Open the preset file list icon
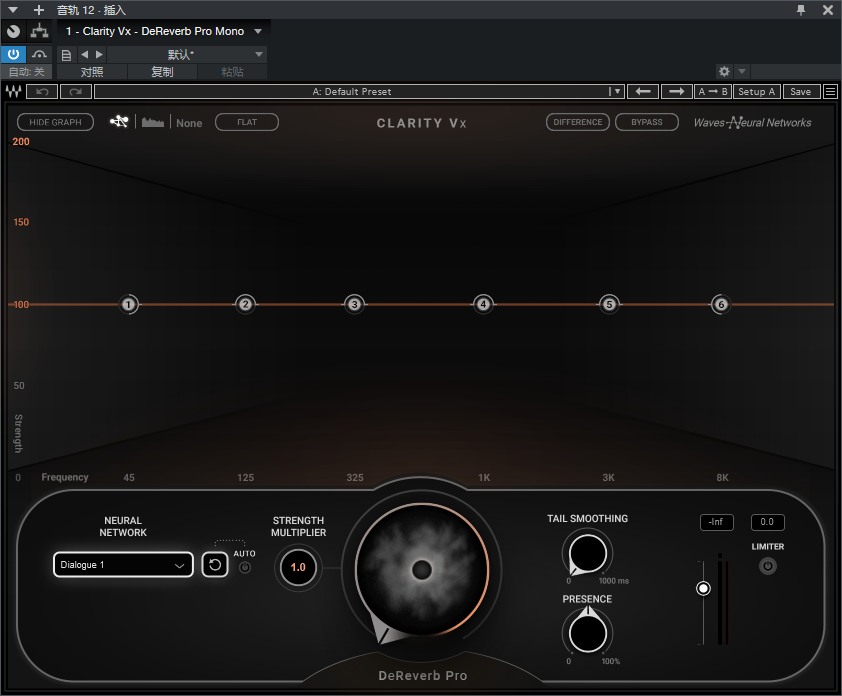This screenshot has height=696, width=842. [x=66, y=55]
